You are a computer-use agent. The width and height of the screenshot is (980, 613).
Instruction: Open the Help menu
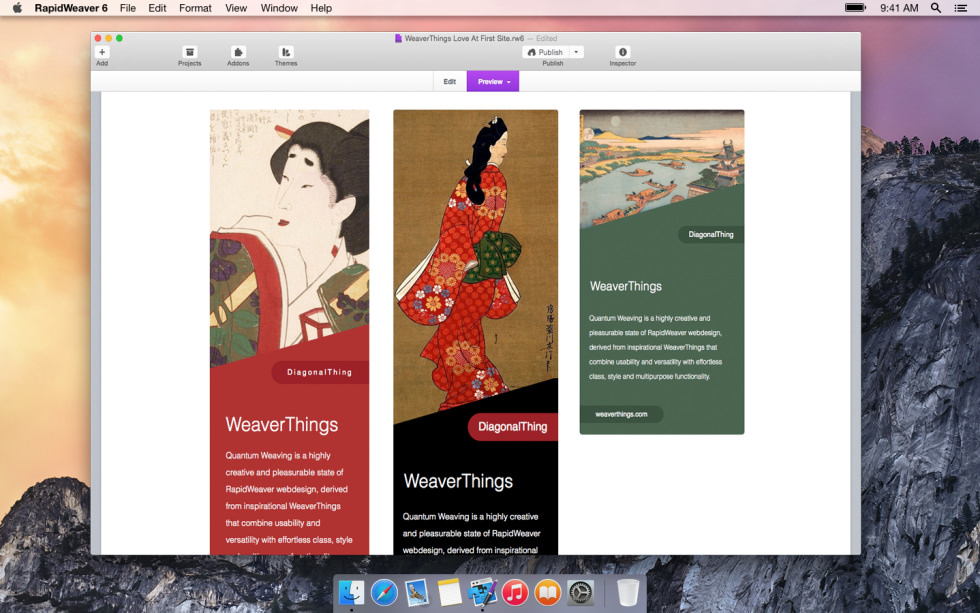[x=321, y=8]
